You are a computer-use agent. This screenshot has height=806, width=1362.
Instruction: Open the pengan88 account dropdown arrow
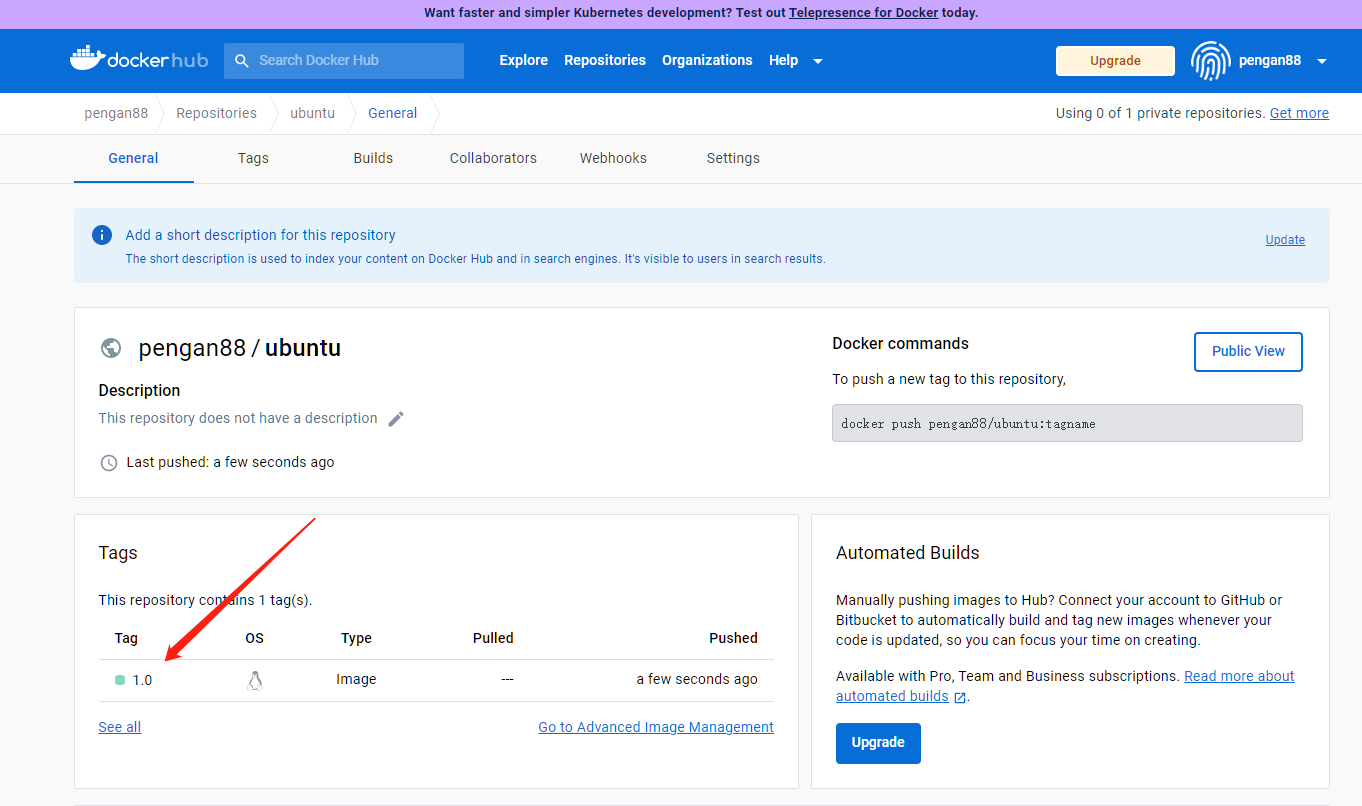(1322, 61)
